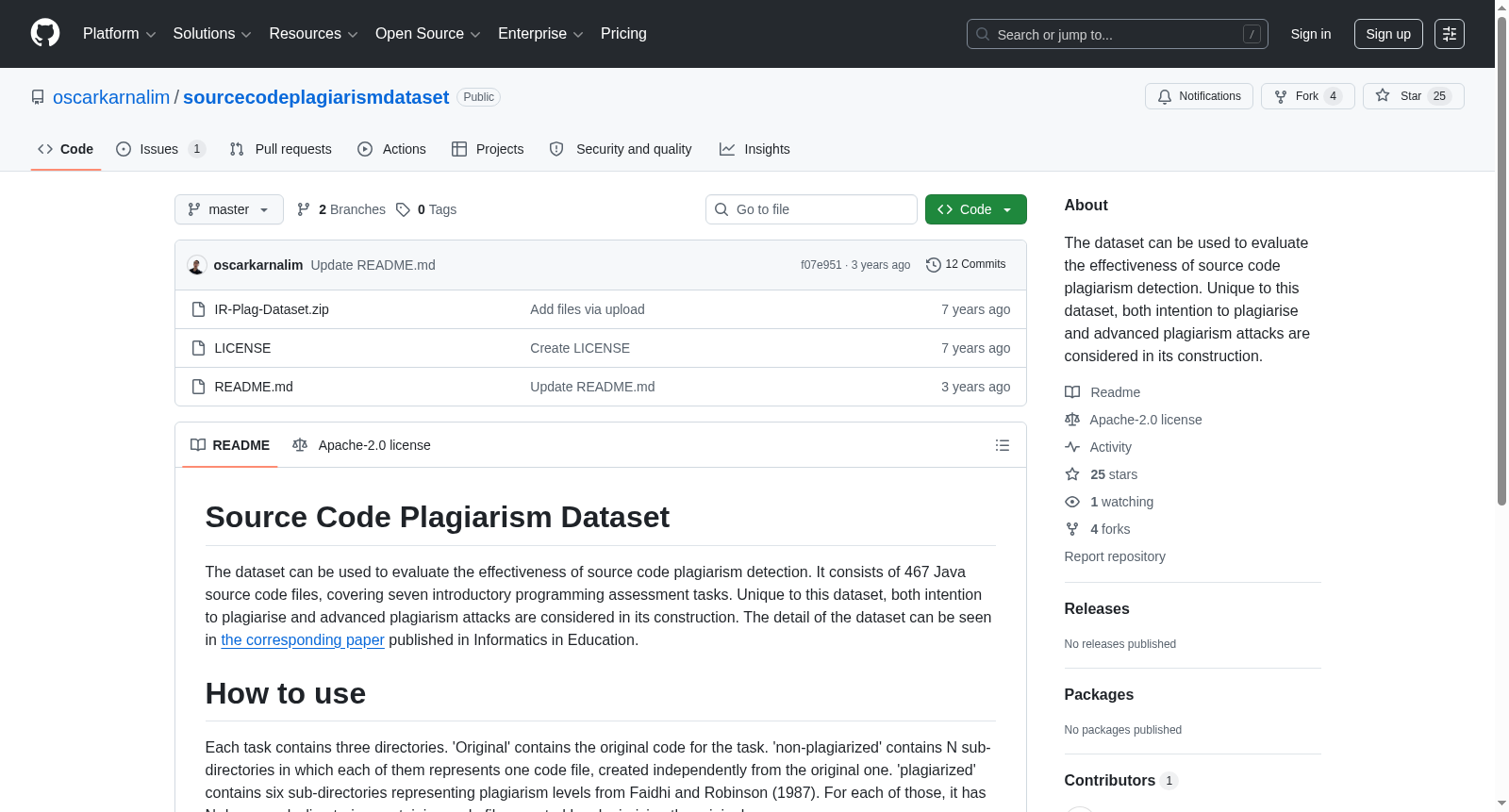This screenshot has height=812, width=1509.
Task: Click the Notifications button
Action: point(1200,96)
